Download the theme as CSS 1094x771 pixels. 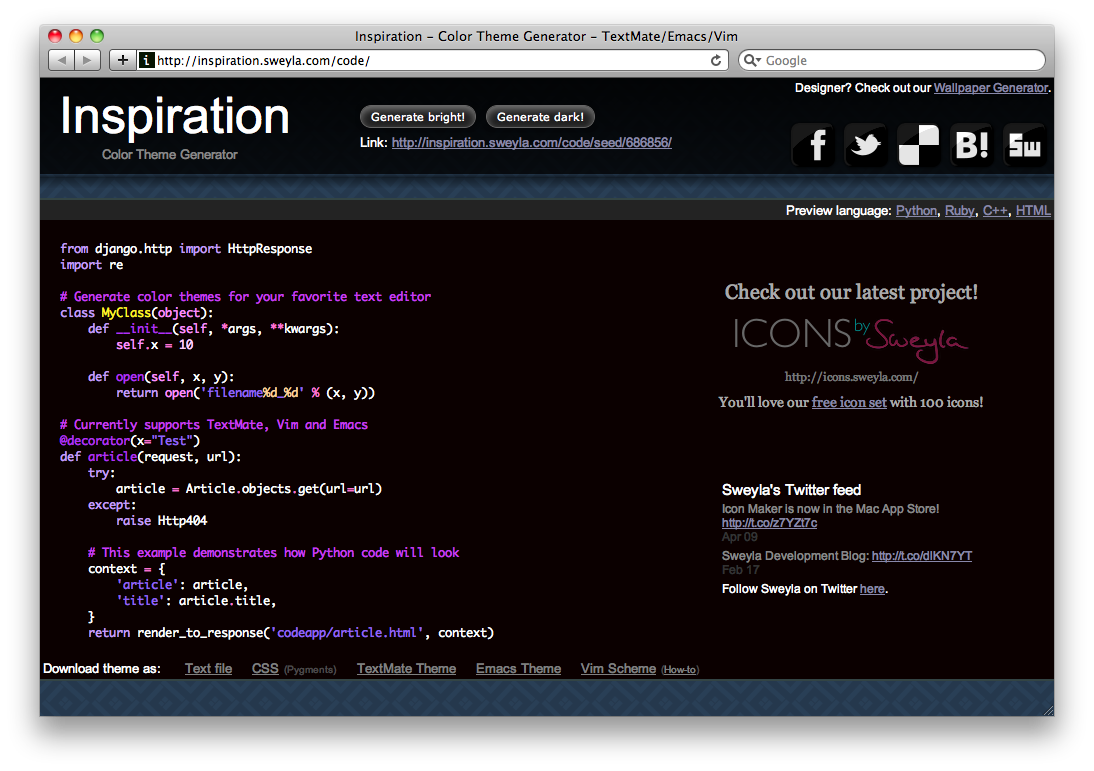(x=265, y=668)
